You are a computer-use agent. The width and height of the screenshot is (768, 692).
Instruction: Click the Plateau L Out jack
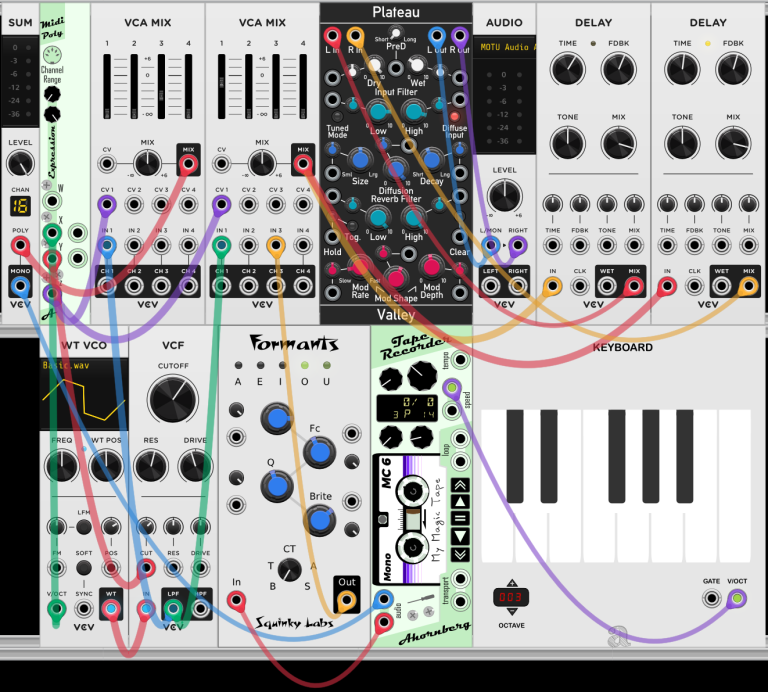(436, 36)
